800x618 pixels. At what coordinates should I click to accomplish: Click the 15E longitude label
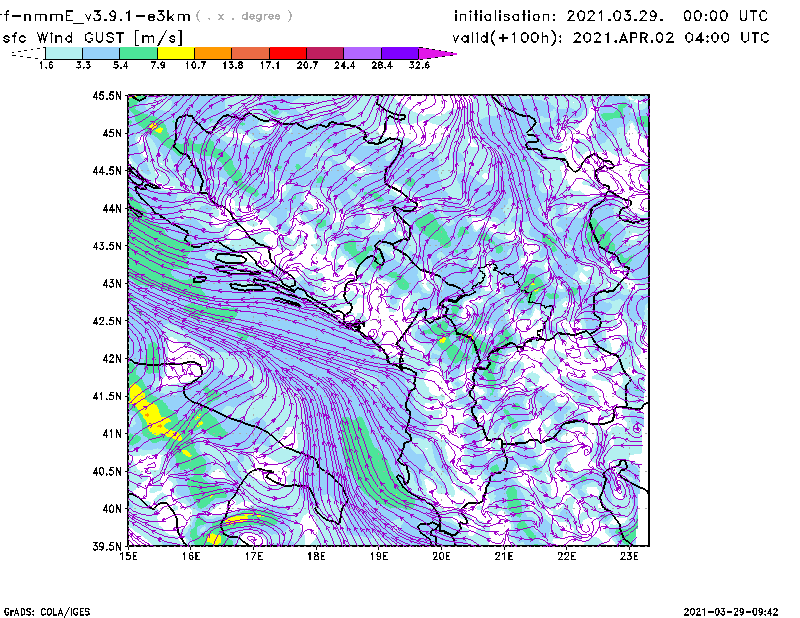click(128, 556)
